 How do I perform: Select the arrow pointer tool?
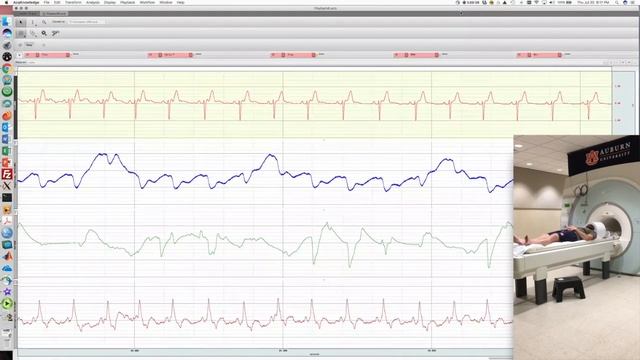[21, 22]
